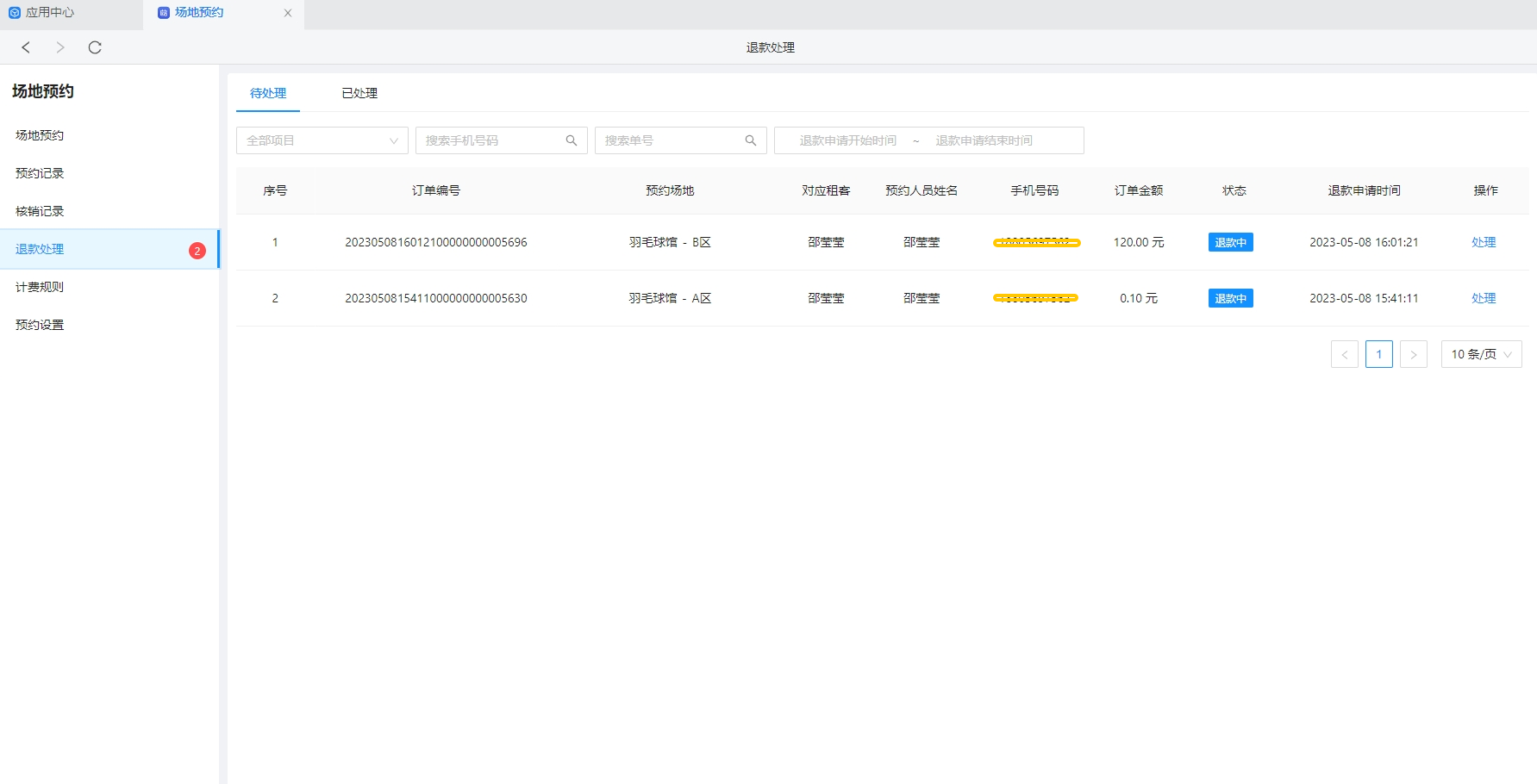Click the 场地预约 tab favicon
The height and width of the screenshot is (784, 1537).
click(164, 13)
